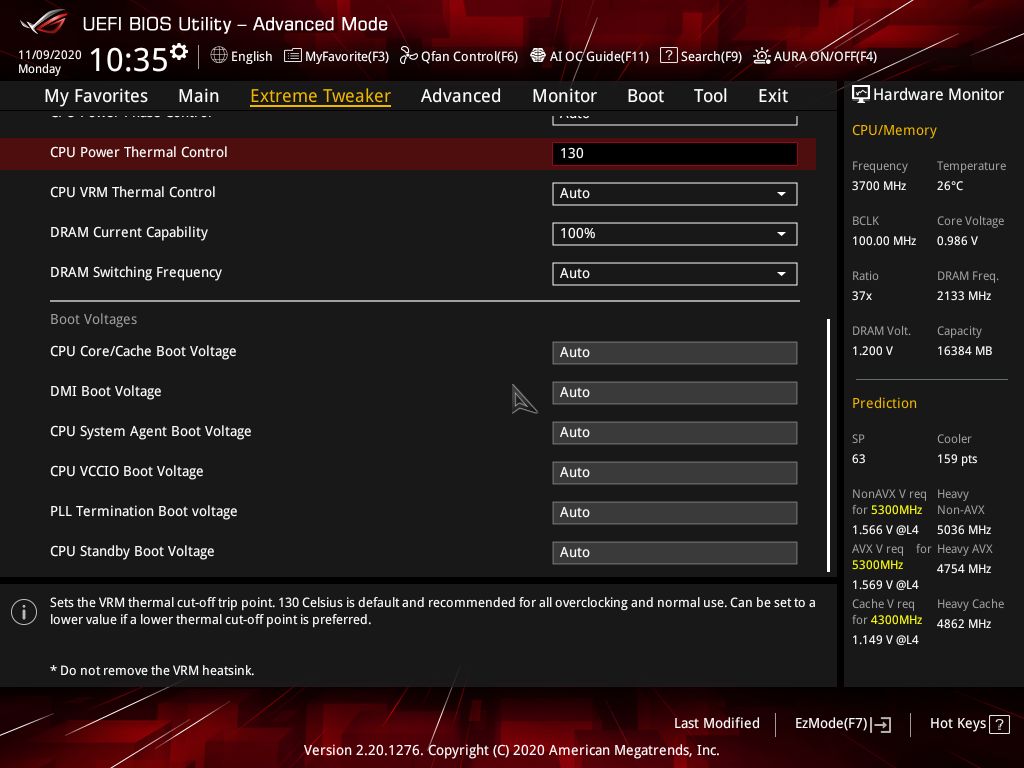Switch to EzMode(F7)
The width and height of the screenshot is (1024, 768).
(x=831, y=724)
